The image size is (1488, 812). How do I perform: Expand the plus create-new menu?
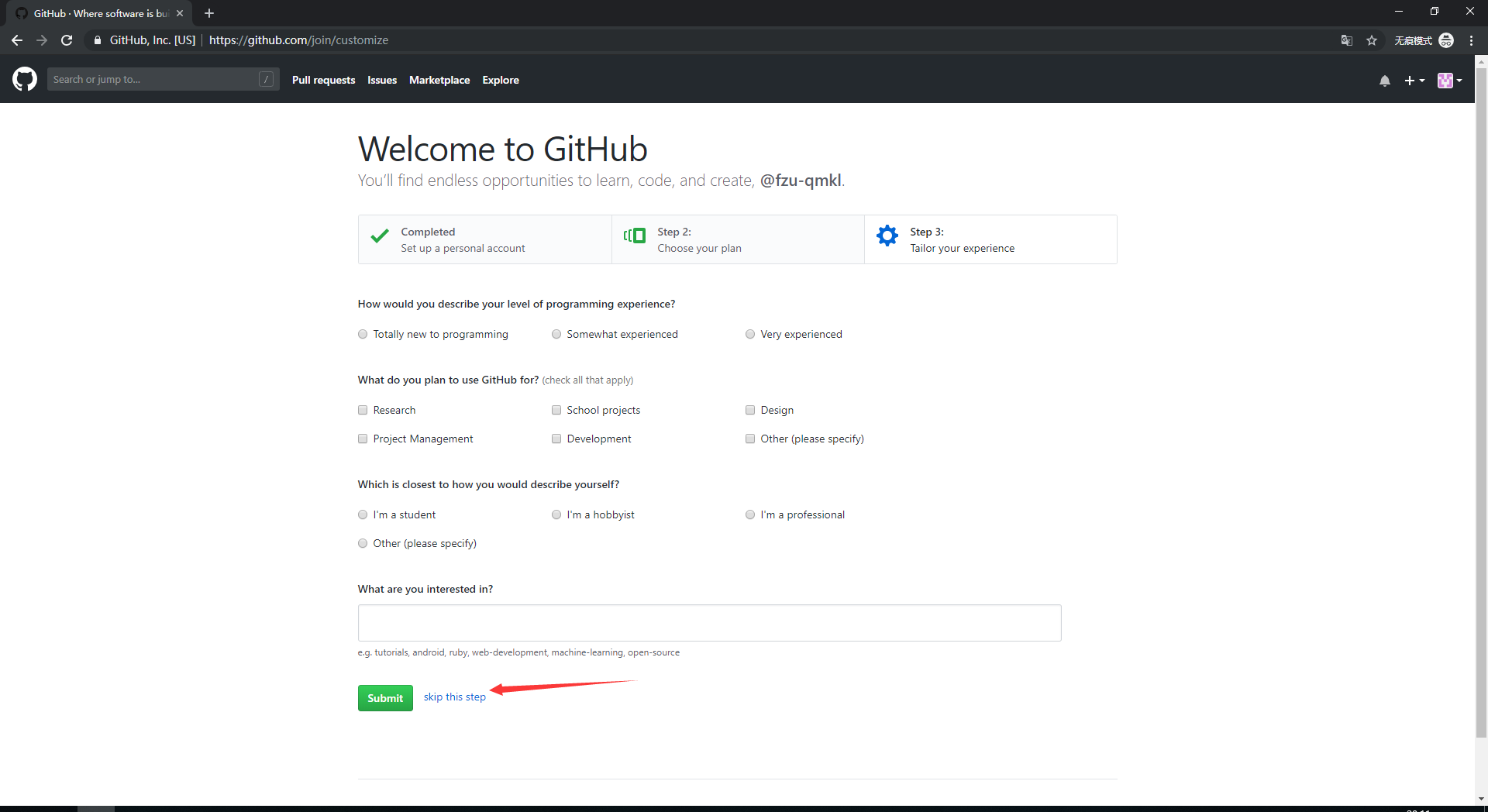tap(1414, 81)
